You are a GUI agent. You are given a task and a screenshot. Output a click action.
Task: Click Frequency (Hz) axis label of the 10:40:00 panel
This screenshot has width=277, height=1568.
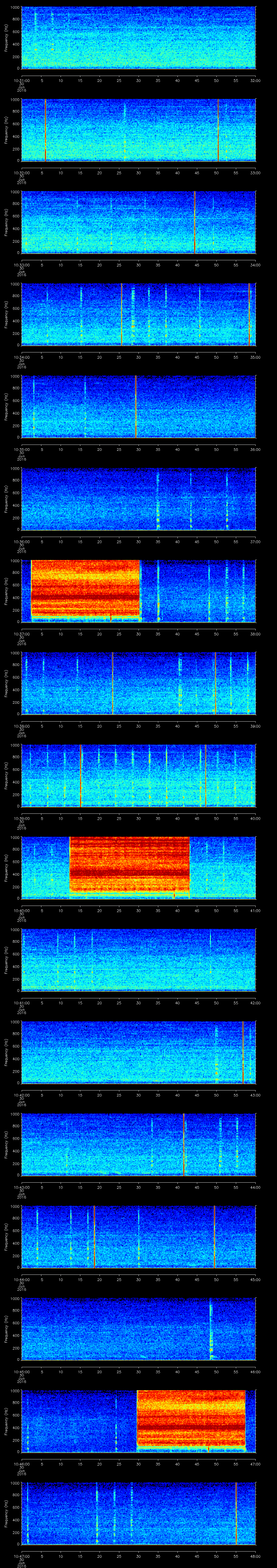pos(6,868)
